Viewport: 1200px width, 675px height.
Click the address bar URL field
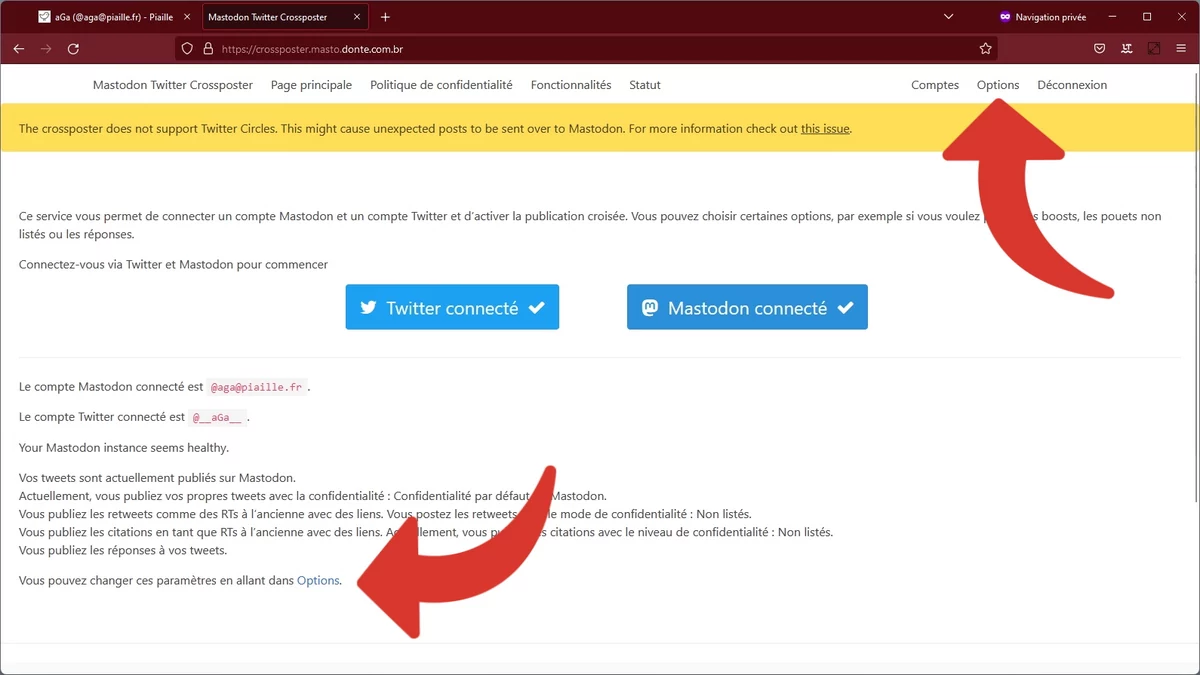pos(585,48)
